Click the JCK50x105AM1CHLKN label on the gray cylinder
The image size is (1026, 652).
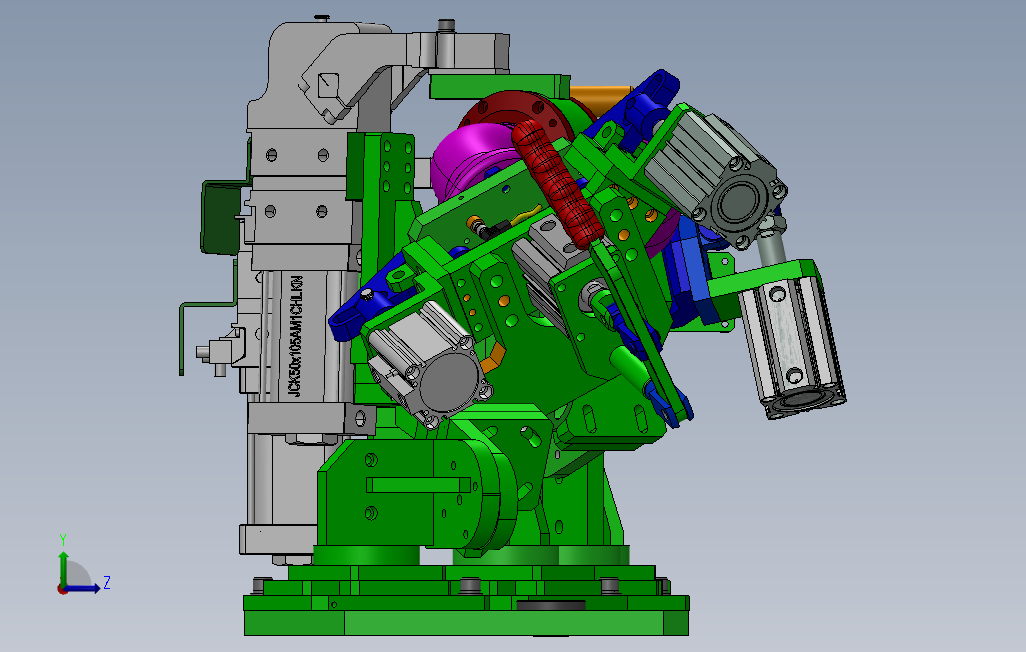(296, 336)
